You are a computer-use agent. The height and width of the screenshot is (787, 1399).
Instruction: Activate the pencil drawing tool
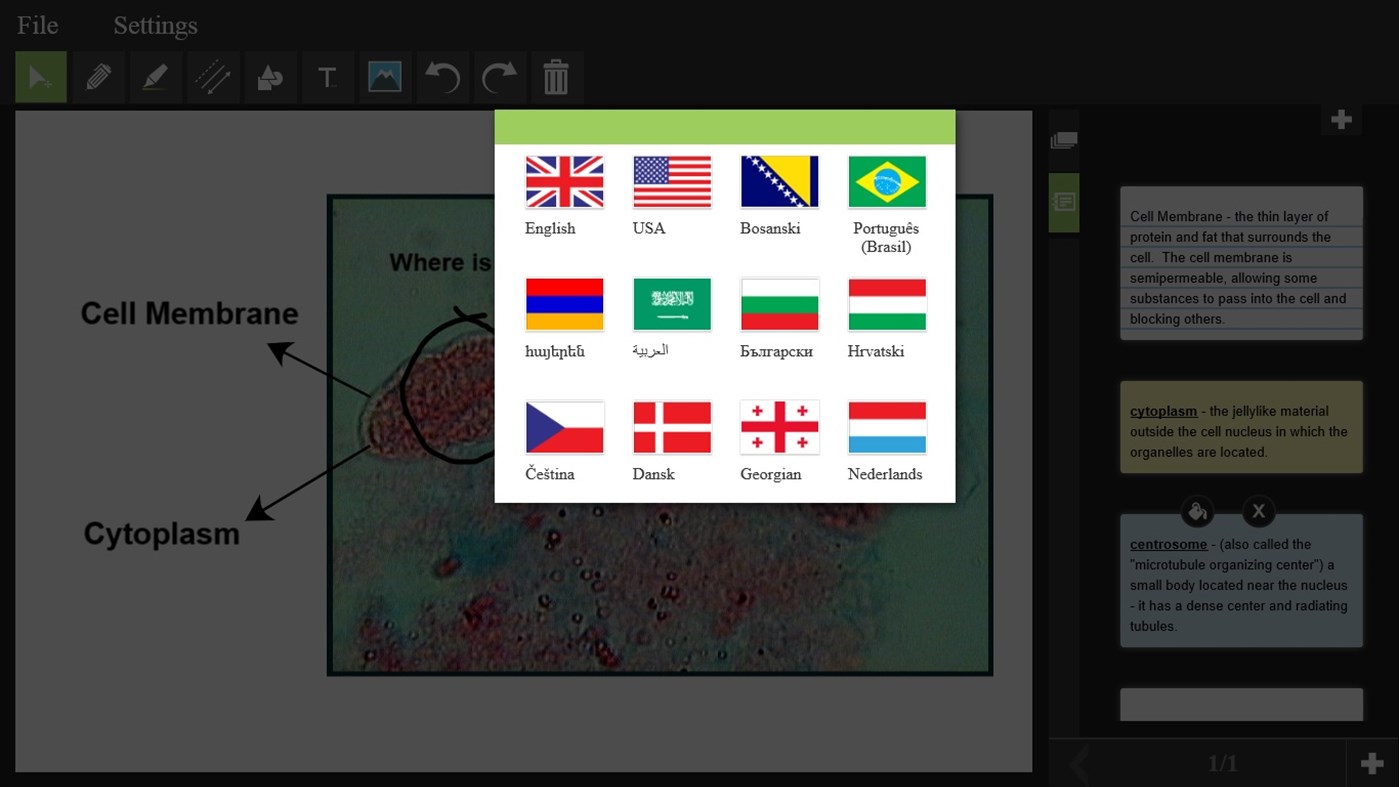click(98, 77)
